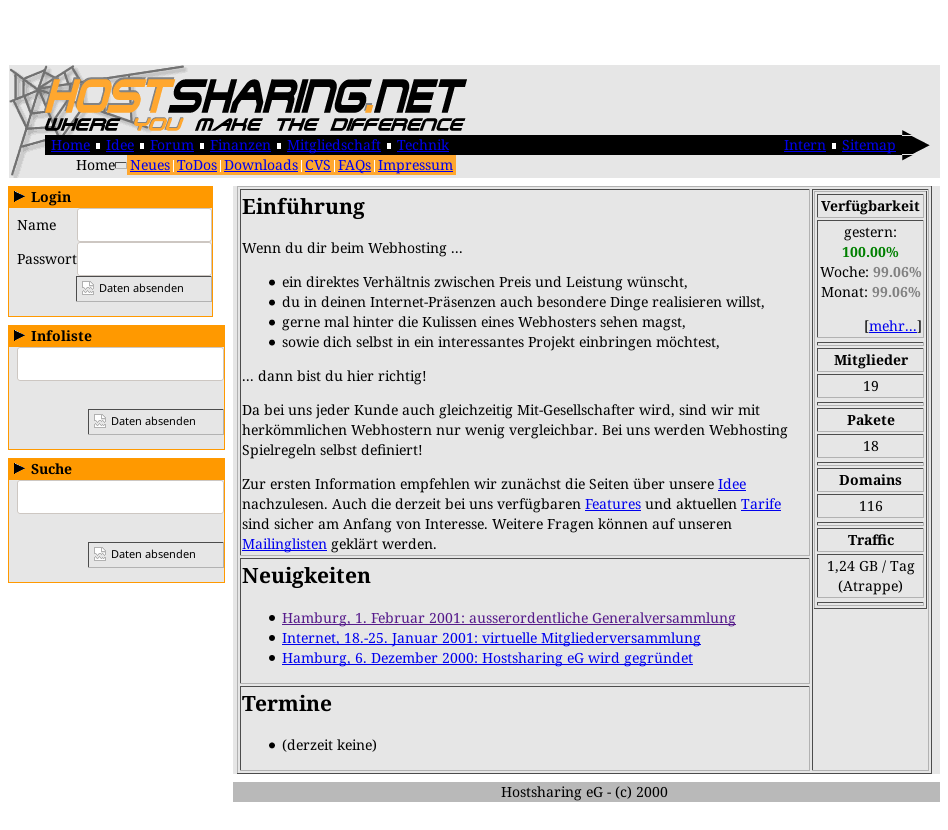Click the mehr... availability link
948x830 pixels.
(x=892, y=326)
